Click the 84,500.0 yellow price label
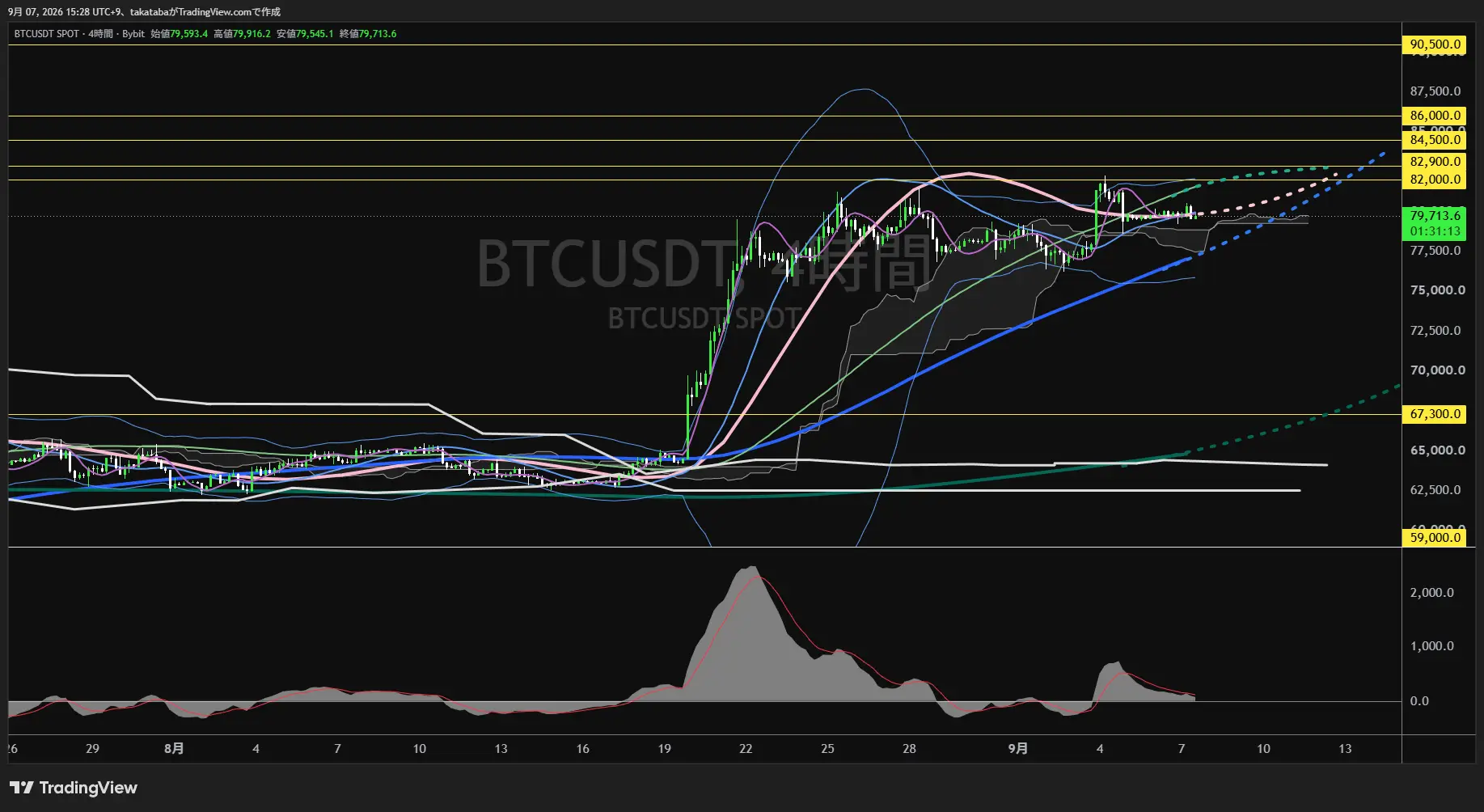This screenshot has width=1484, height=812. tap(1435, 140)
